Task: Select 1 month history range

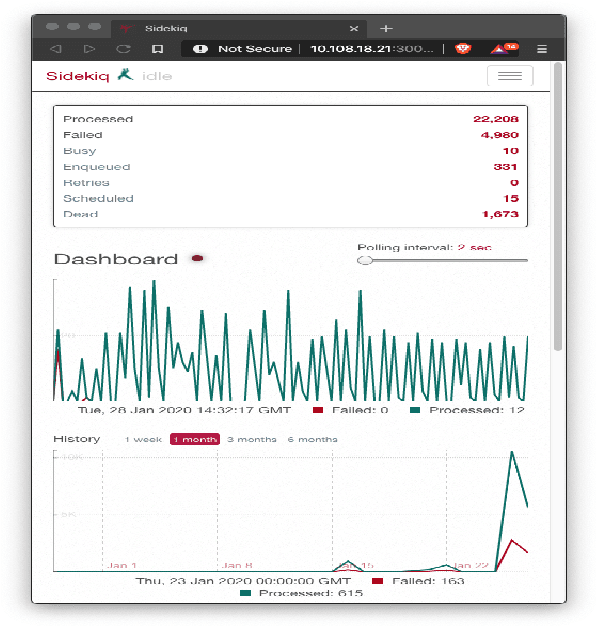Action: (x=195, y=439)
